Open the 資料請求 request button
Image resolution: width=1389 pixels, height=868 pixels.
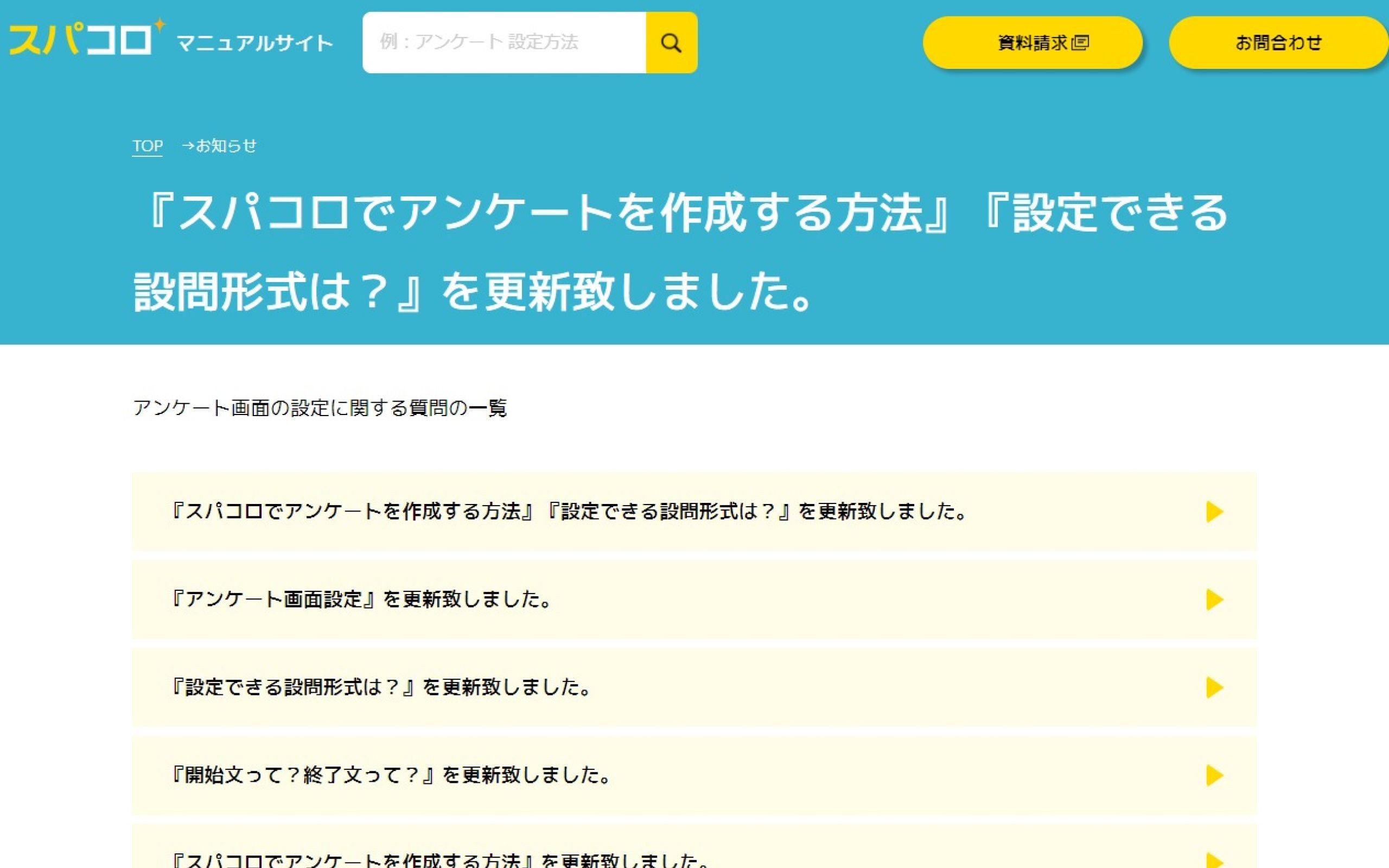(x=1033, y=42)
